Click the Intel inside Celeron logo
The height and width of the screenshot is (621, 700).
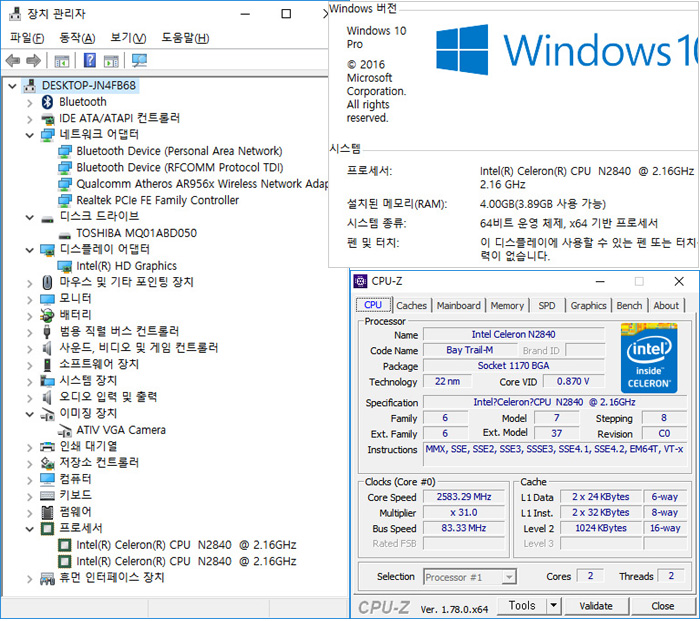pyautogui.click(x=649, y=358)
